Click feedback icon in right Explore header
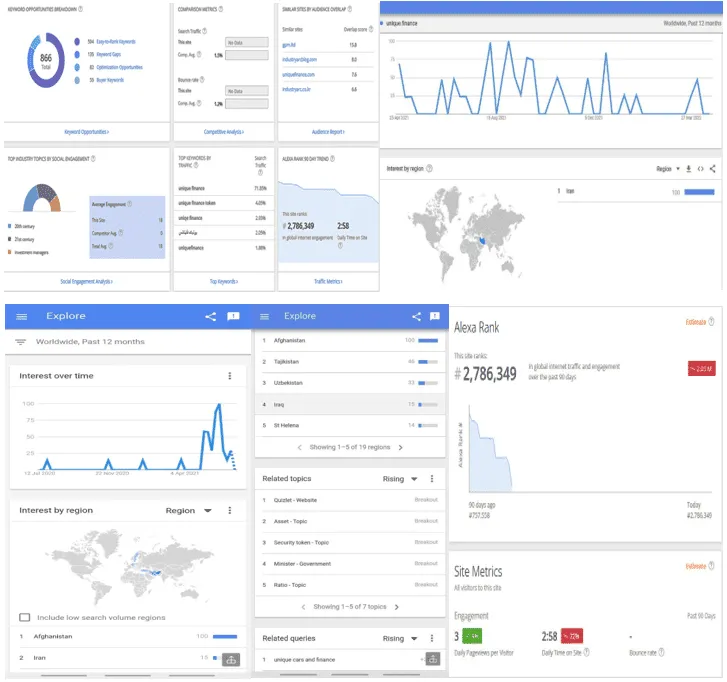727x682 pixels. tap(434, 317)
